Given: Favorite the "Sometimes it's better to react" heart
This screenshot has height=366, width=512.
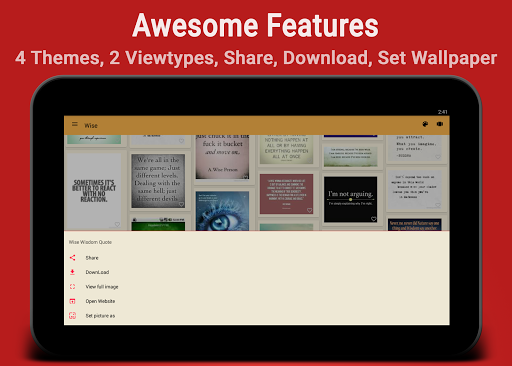Looking at the screenshot, I should [117, 224].
